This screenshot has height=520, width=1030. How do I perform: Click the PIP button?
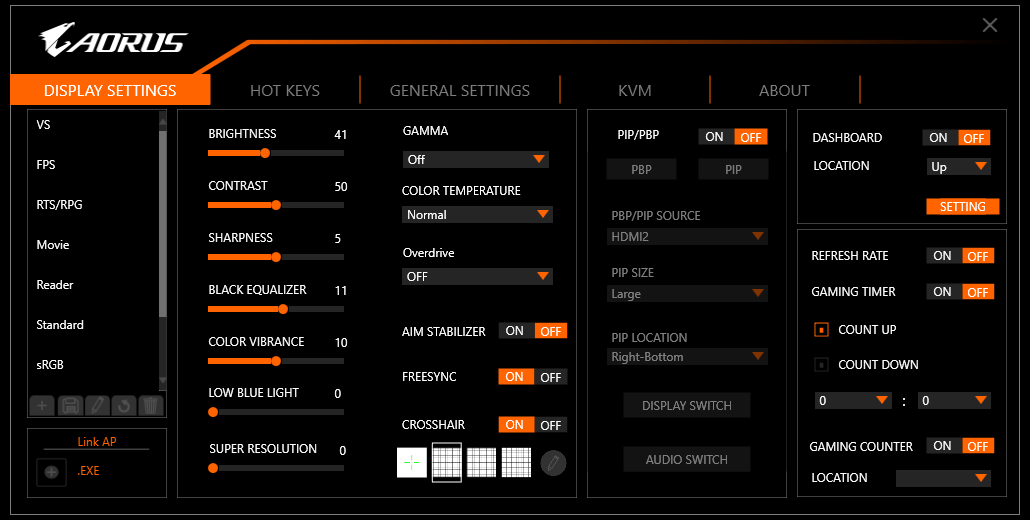tap(733, 169)
